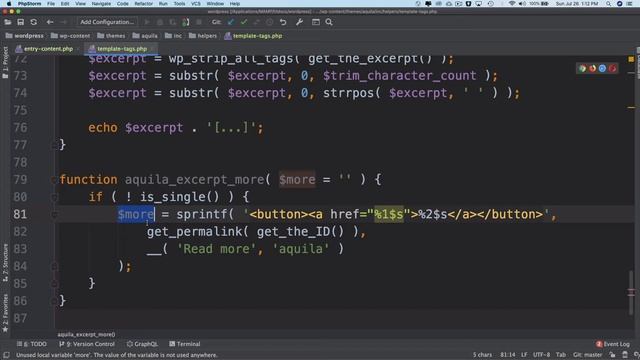
Task: Click the wp-content breadcrumb folder
Action: pos(70,36)
